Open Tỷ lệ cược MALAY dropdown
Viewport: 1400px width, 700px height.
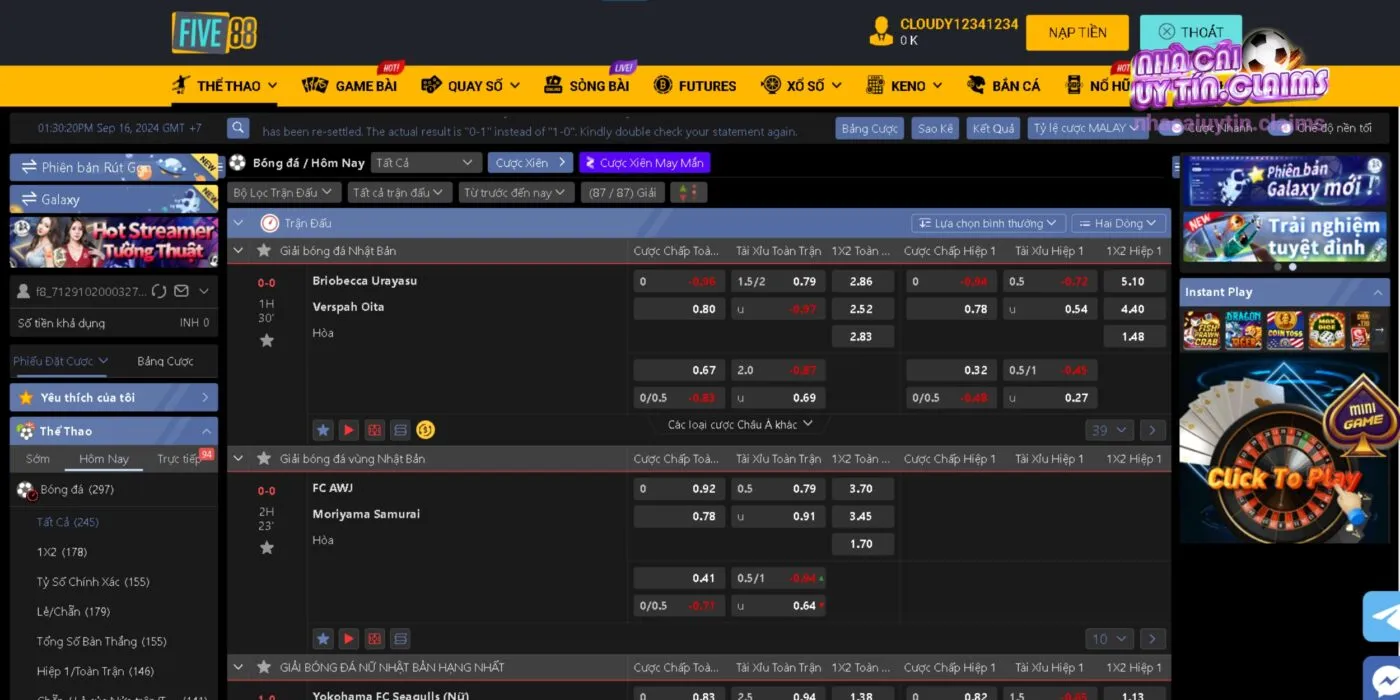point(1086,128)
